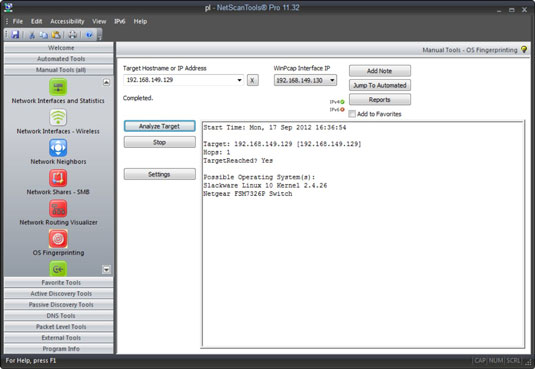Screen dimensions: 535x369
Task: Open the IPv6 menu
Action: point(120,21)
